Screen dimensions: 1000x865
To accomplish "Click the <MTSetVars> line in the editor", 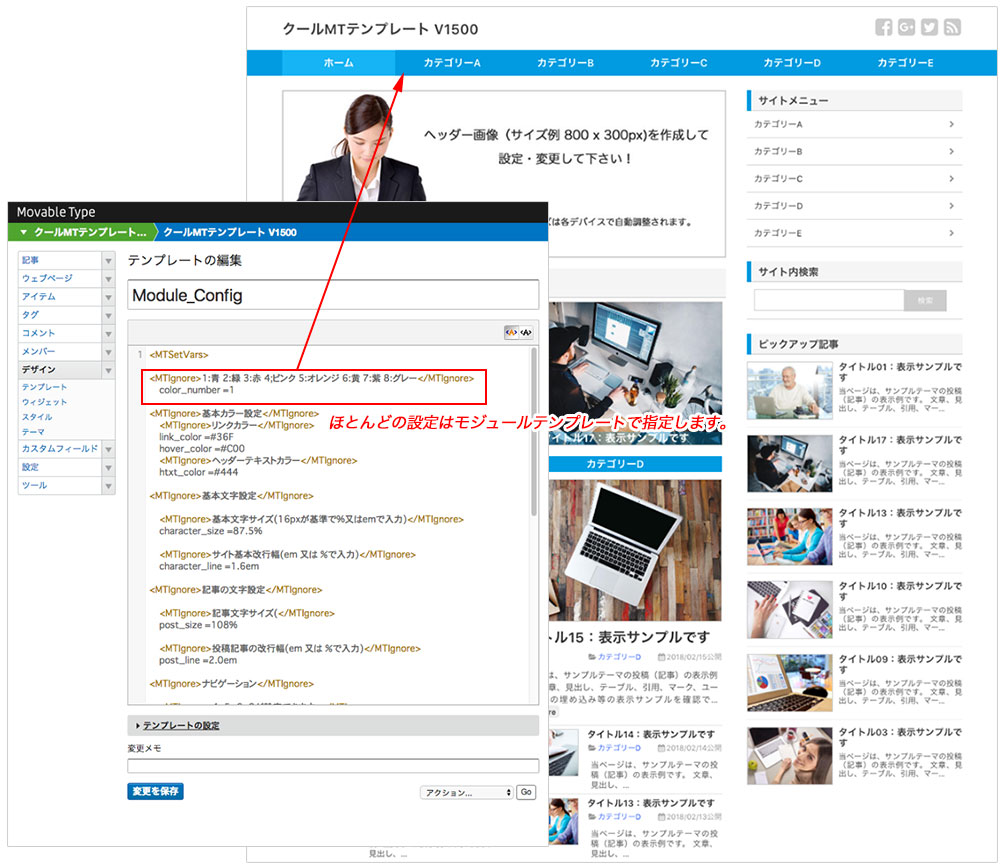I will pyautogui.click(x=179, y=355).
